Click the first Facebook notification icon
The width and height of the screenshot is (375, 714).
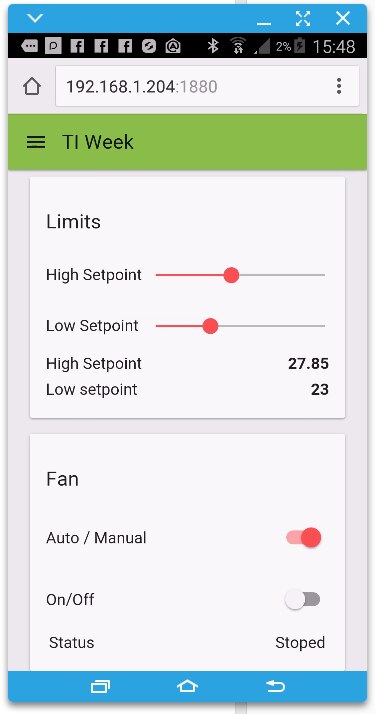(x=77, y=46)
